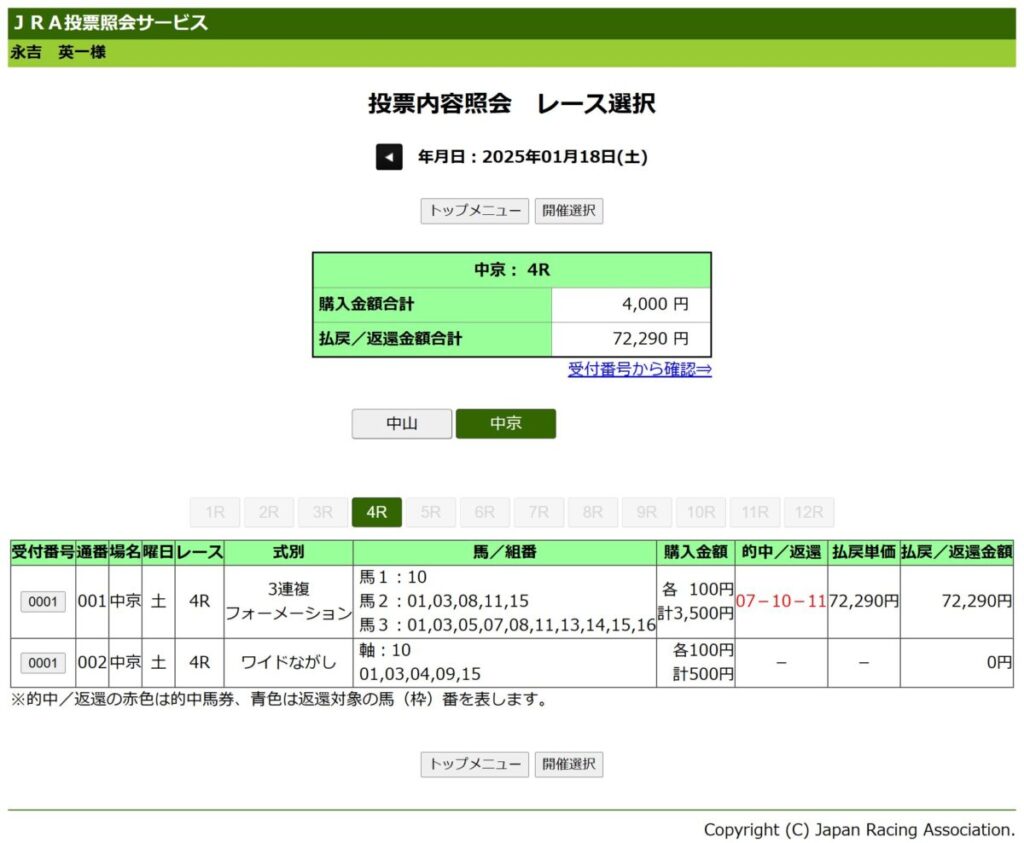Screen dimensions: 1024x843
Task: Click the 年月日：2025年01月18日(土) date text
Action: tap(533, 157)
